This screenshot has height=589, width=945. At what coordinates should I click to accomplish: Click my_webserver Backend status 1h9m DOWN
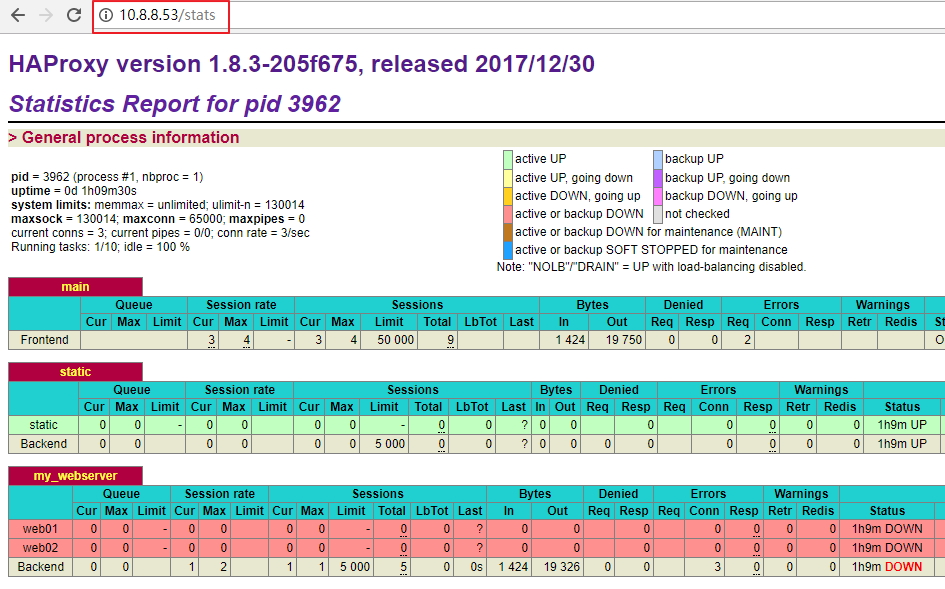tap(887, 567)
